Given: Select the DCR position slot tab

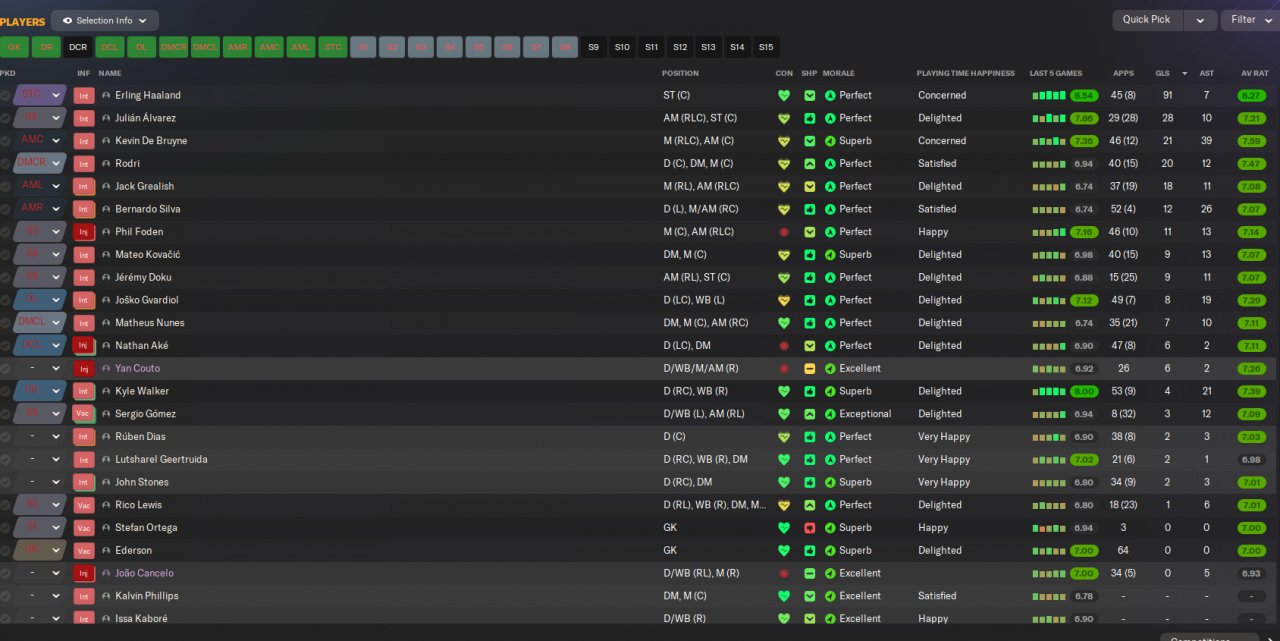Looking at the screenshot, I should (78, 47).
